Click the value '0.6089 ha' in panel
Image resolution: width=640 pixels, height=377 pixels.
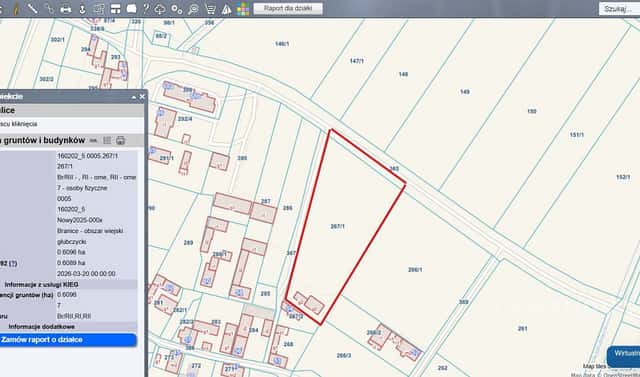[x=71, y=263]
